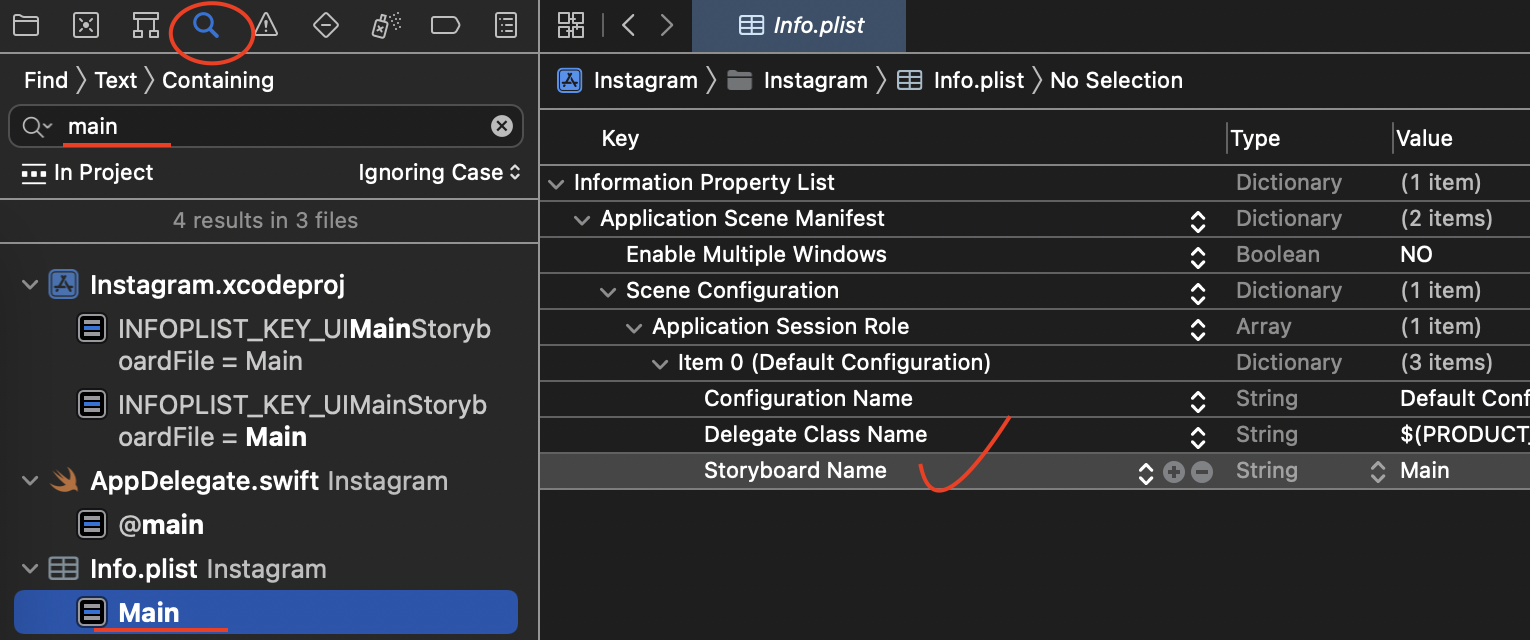This screenshot has height=640, width=1530.
Task: Change Containing match option
Action: [x=218, y=80]
